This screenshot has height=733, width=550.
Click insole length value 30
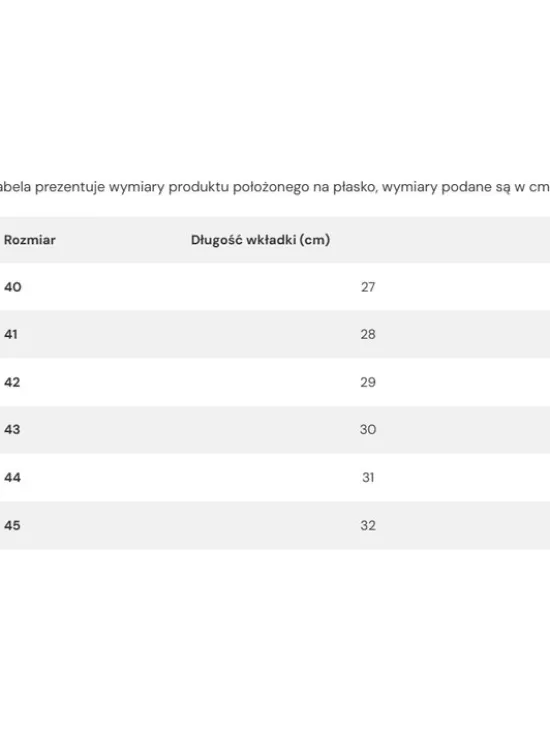[368, 430]
